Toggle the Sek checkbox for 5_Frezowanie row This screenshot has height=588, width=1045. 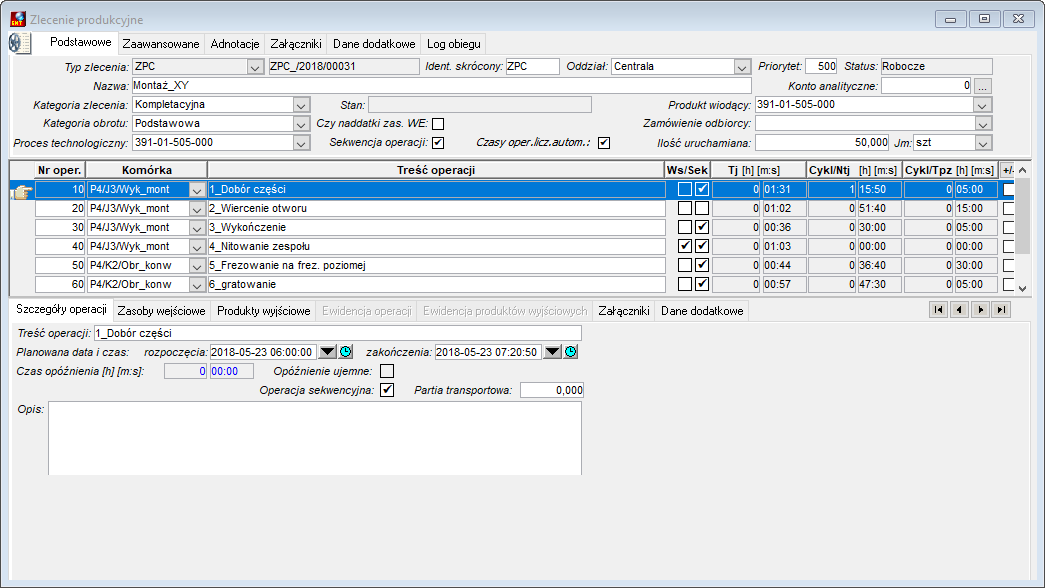point(702,265)
